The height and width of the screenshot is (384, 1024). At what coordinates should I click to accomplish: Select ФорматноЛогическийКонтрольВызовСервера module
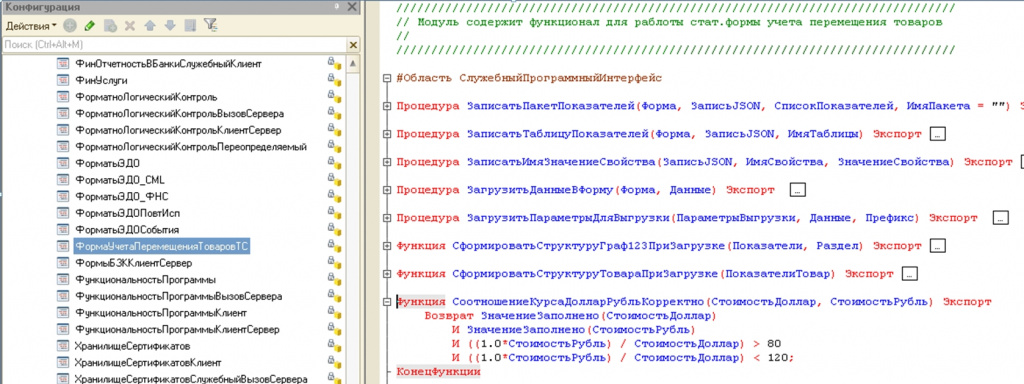pyautogui.click(x=180, y=114)
